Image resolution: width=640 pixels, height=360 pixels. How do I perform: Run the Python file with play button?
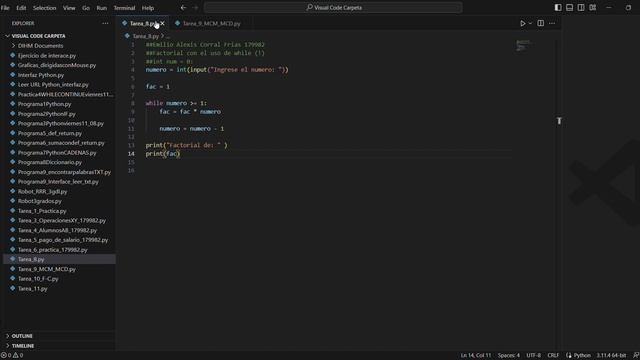coord(522,23)
